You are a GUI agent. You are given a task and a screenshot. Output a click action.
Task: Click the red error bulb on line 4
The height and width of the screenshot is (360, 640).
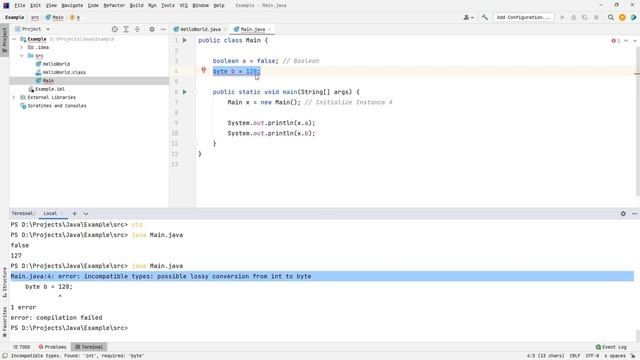pos(204,70)
